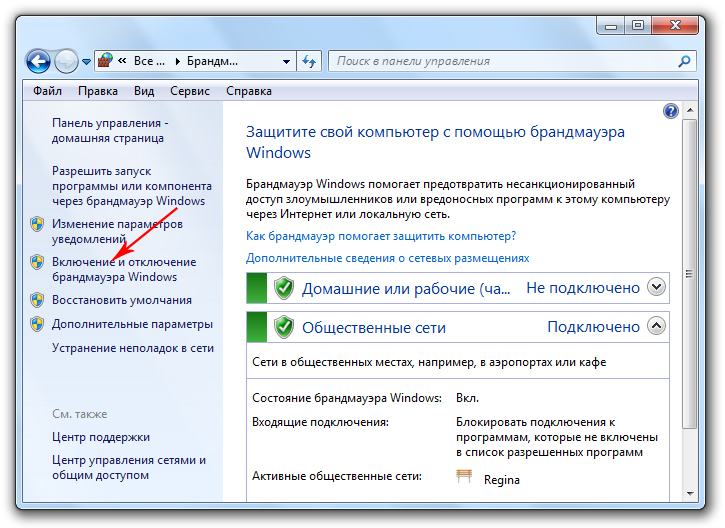Screen dimensions: 725x528
Task: Select the 'Брандм...' breadcrumb segment
Action: point(212,61)
